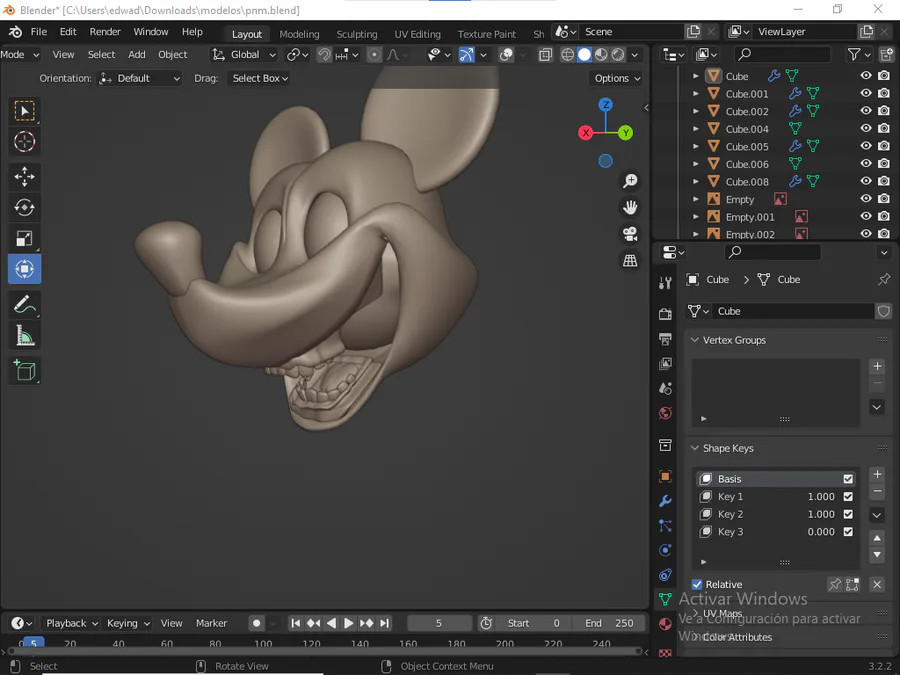Image resolution: width=900 pixels, height=675 pixels.
Task: Clear shape keys with the X button
Action: click(x=877, y=584)
